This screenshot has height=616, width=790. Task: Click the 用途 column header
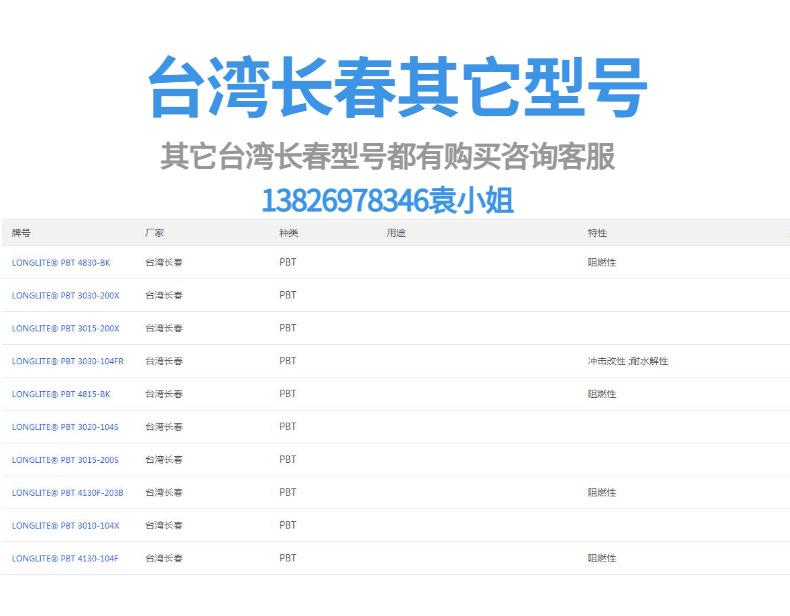(396, 233)
